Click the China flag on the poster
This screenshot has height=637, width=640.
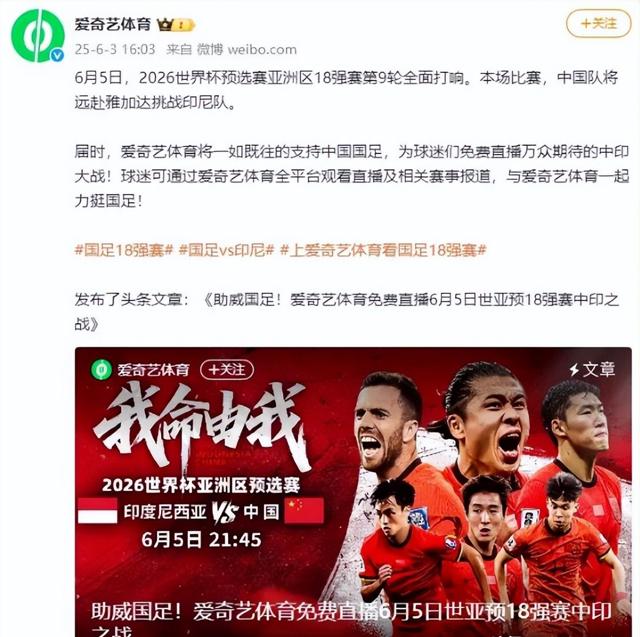(x=304, y=510)
